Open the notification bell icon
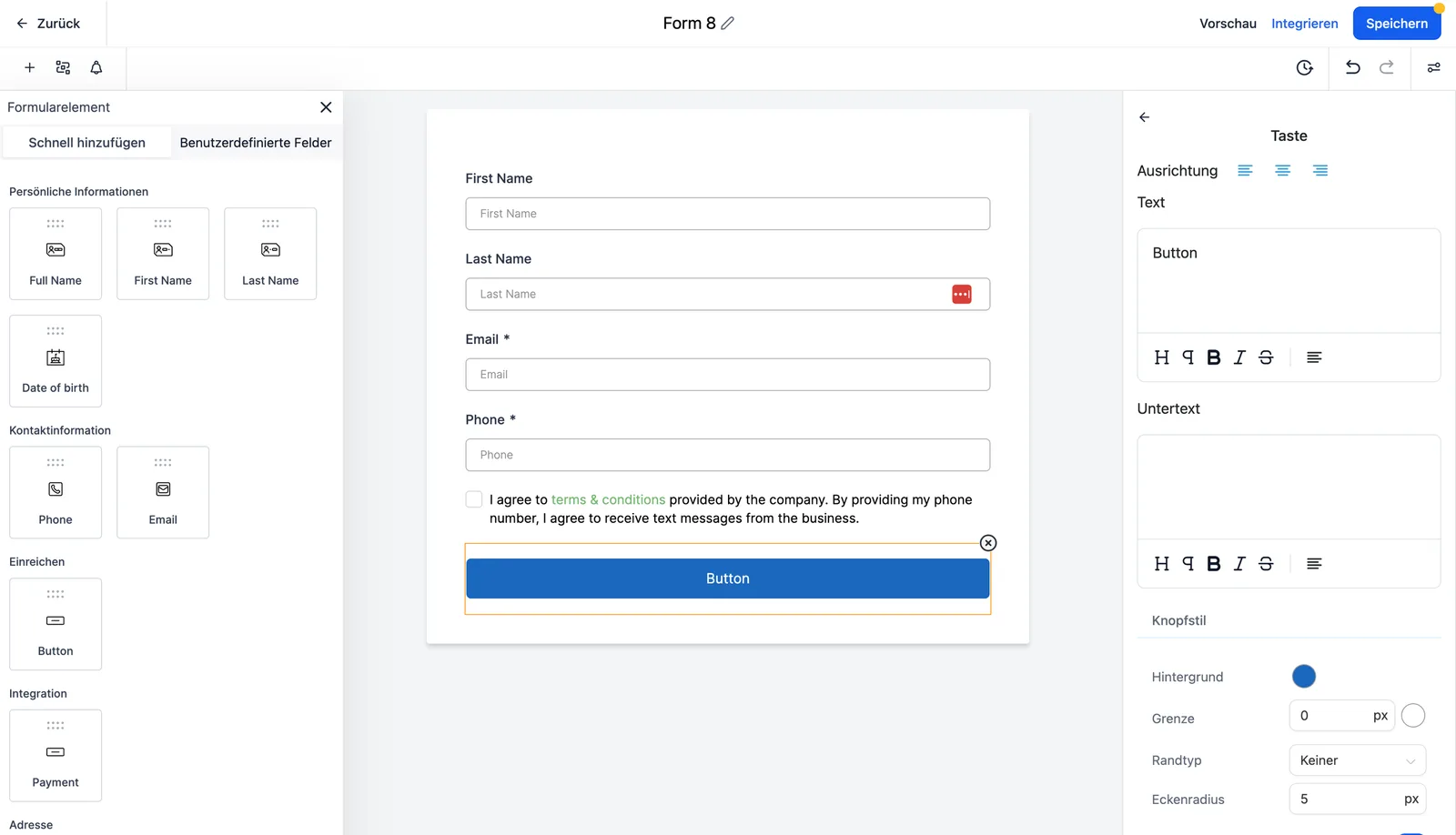This screenshot has width=1456, height=835. (x=96, y=67)
